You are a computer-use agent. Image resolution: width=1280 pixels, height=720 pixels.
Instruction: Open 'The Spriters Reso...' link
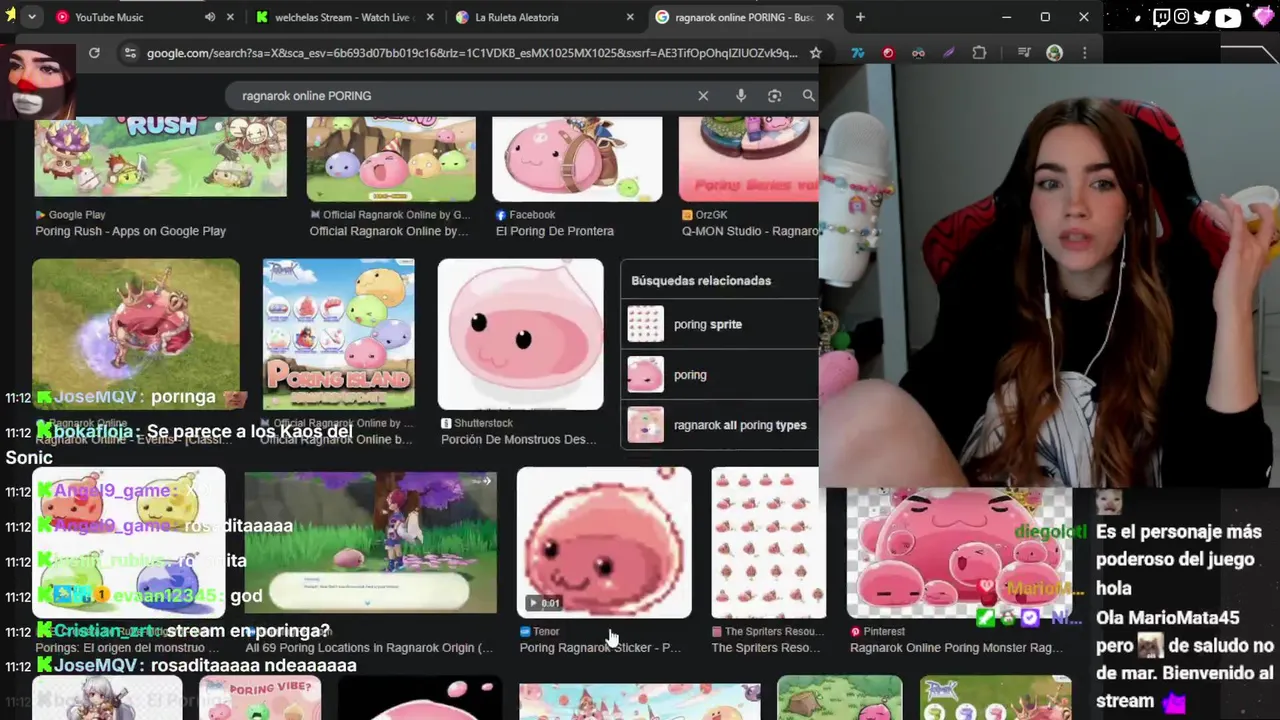point(766,648)
